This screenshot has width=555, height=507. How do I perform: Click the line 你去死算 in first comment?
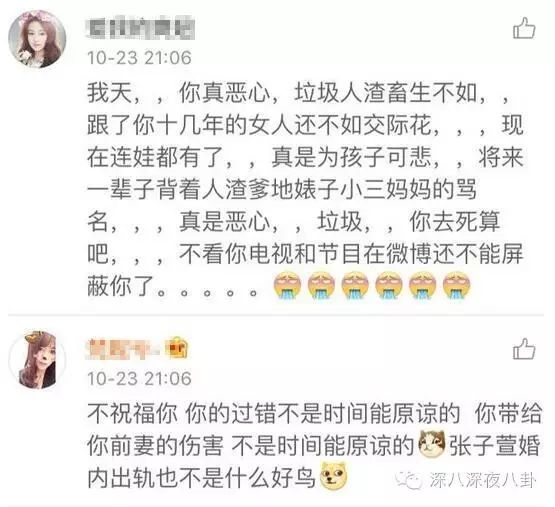454,221
